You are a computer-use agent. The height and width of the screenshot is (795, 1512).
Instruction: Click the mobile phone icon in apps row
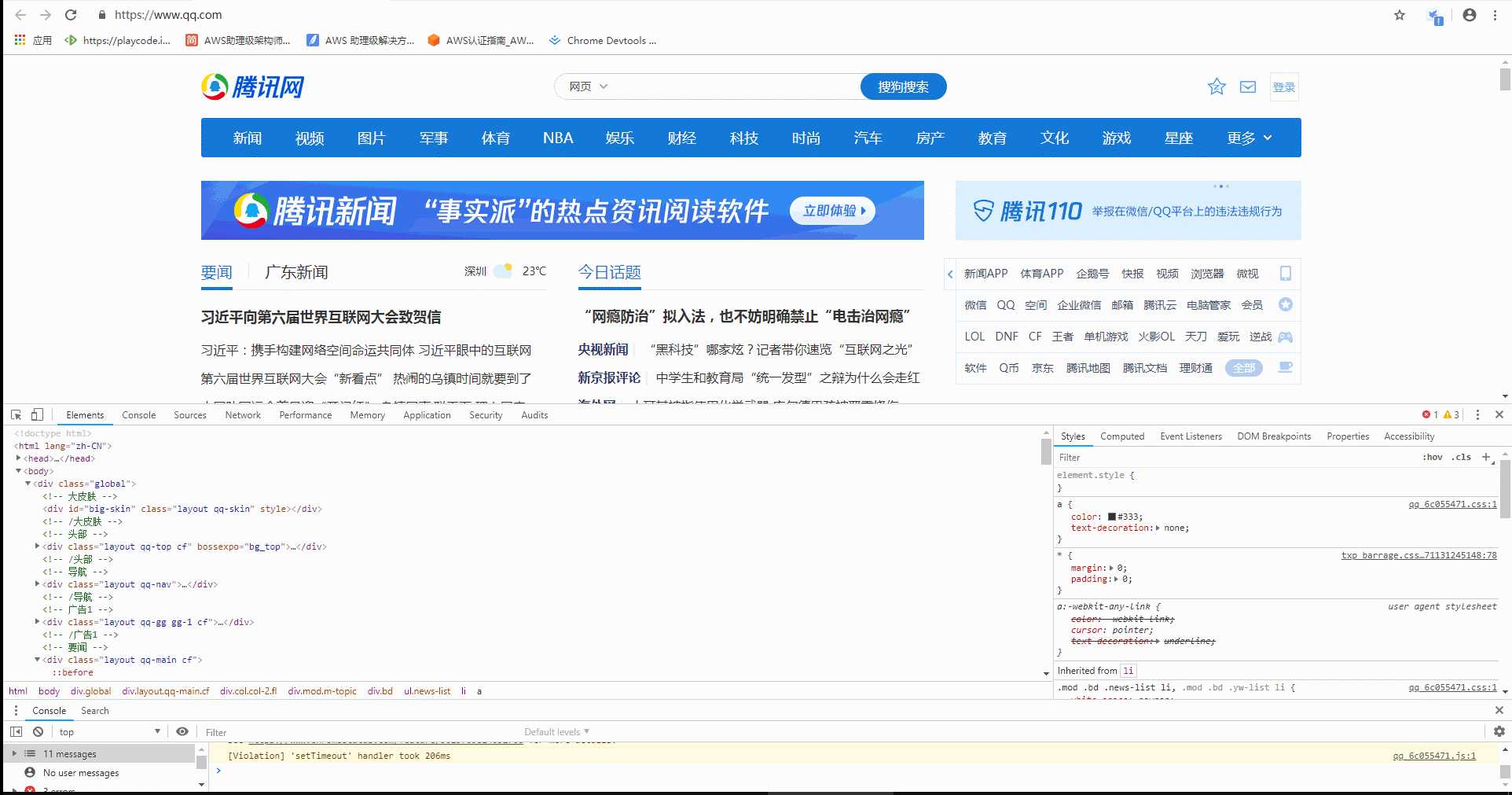(1286, 273)
